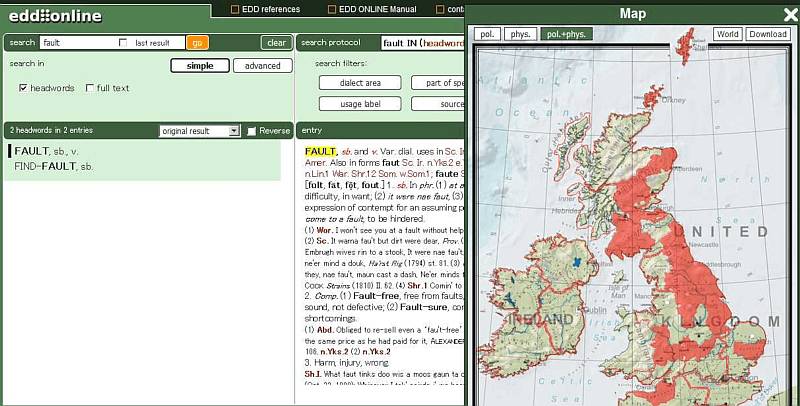
Task: Tick the last result checkbox
Action: click(x=123, y=43)
